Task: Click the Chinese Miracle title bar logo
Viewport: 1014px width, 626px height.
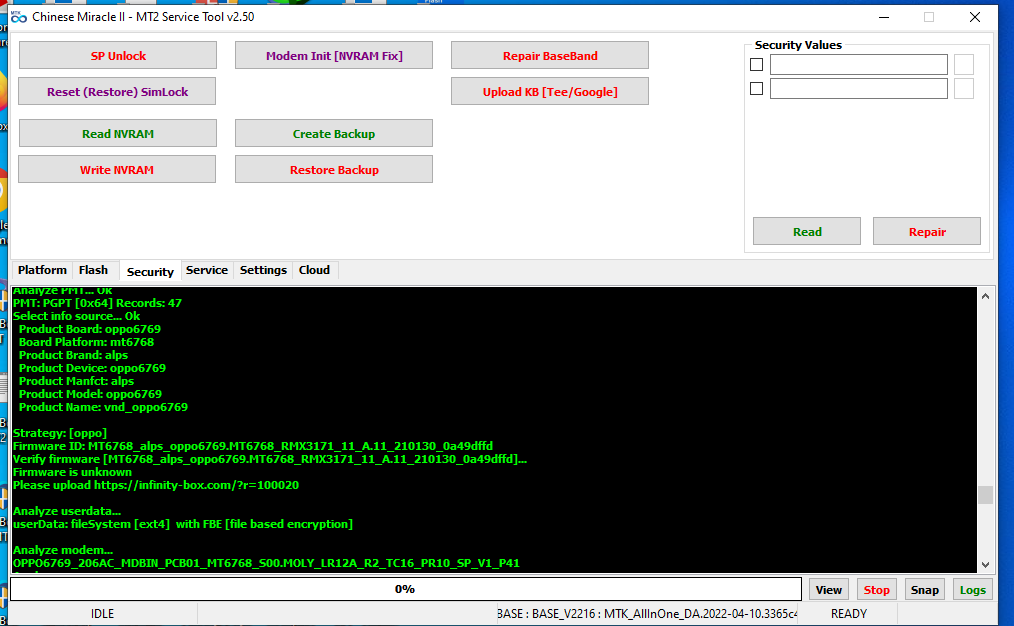Action: point(17,17)
